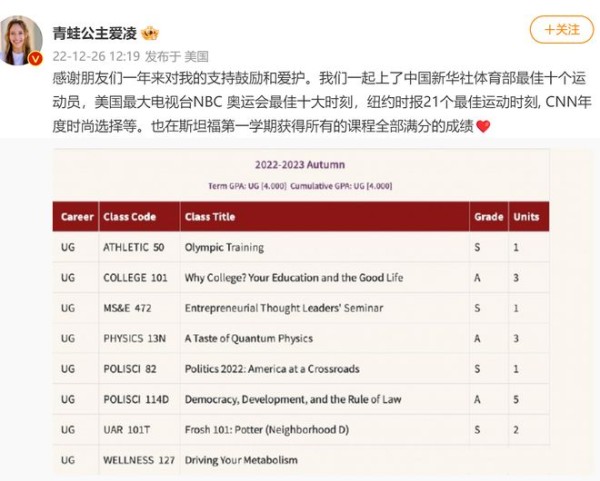
Task: Open the username 青蛙公主爱凌
Action: click(95, 33)
